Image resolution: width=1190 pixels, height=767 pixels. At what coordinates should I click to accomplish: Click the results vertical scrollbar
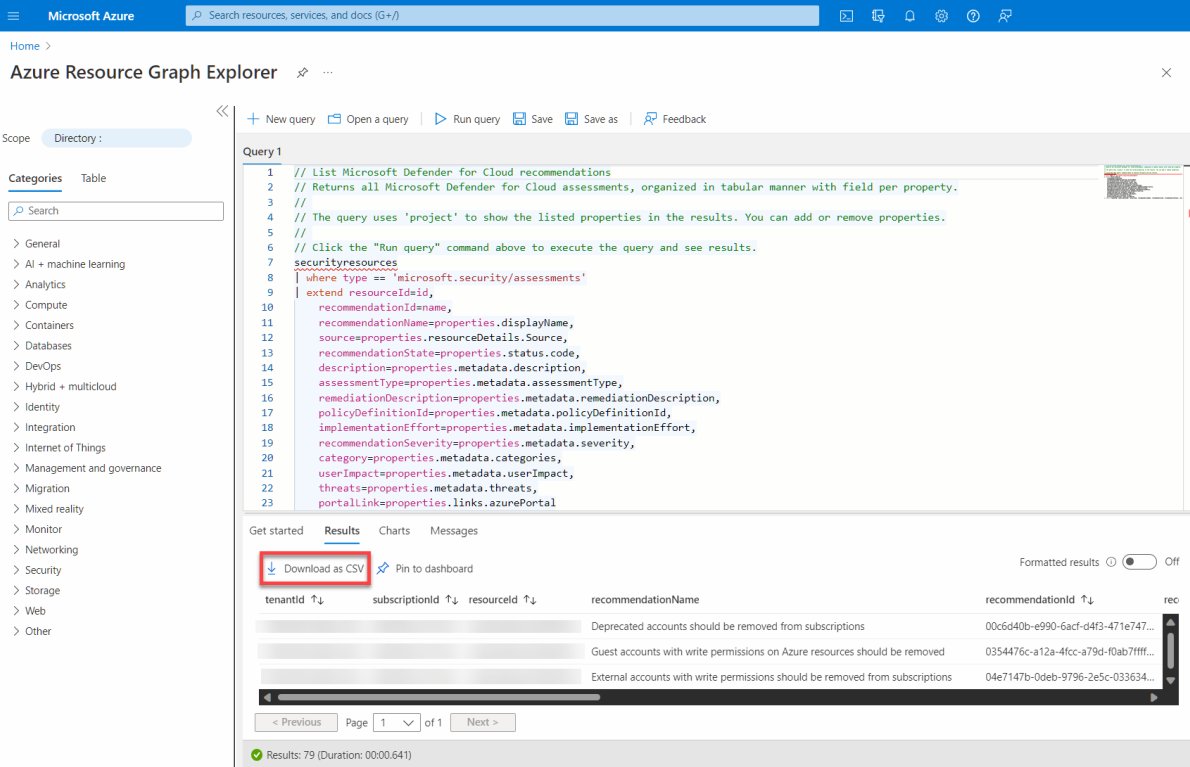tap(1170, 651)
